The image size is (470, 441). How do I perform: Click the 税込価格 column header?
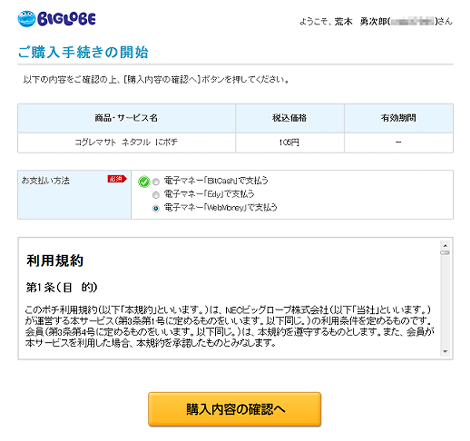pos(290,118)
